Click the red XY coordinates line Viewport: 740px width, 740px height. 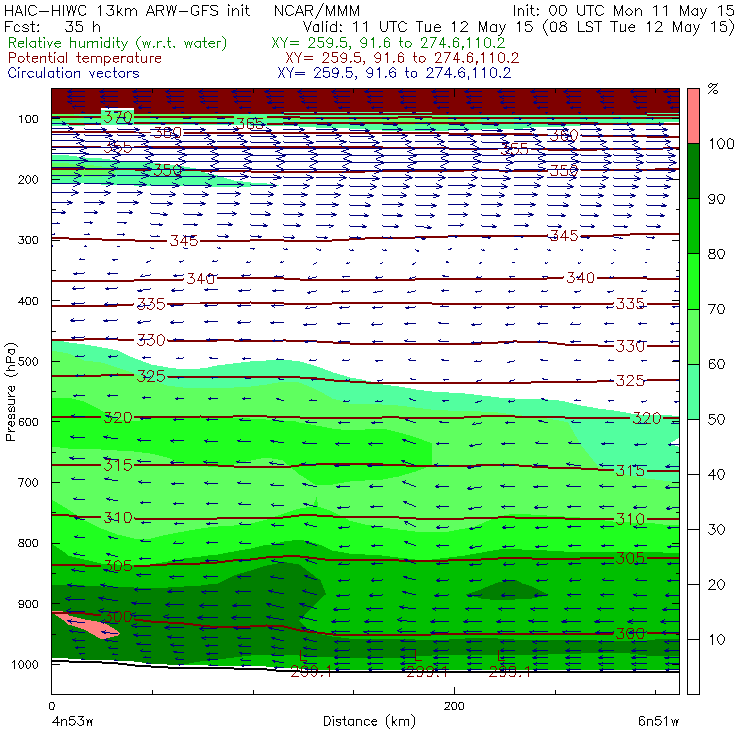pyautogui.click(x=402, y=58)
